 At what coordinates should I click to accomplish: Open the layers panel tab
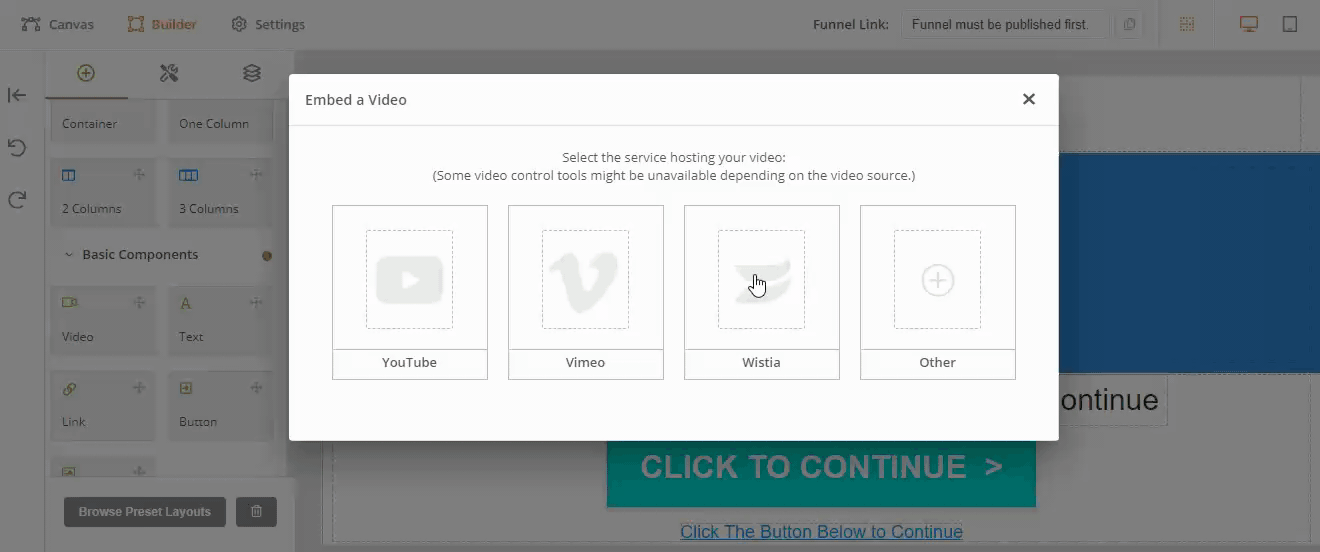pyautogui.click(x=252, y=73)
